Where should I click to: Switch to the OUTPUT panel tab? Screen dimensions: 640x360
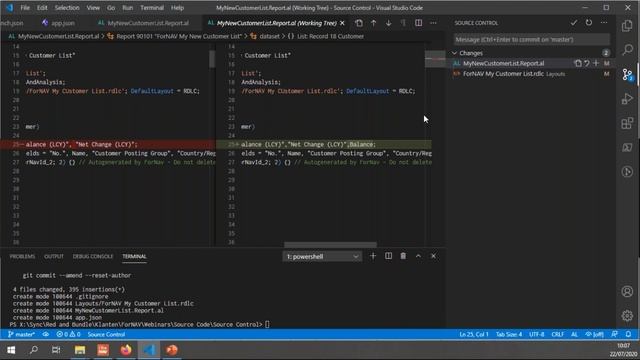point(54,256)
